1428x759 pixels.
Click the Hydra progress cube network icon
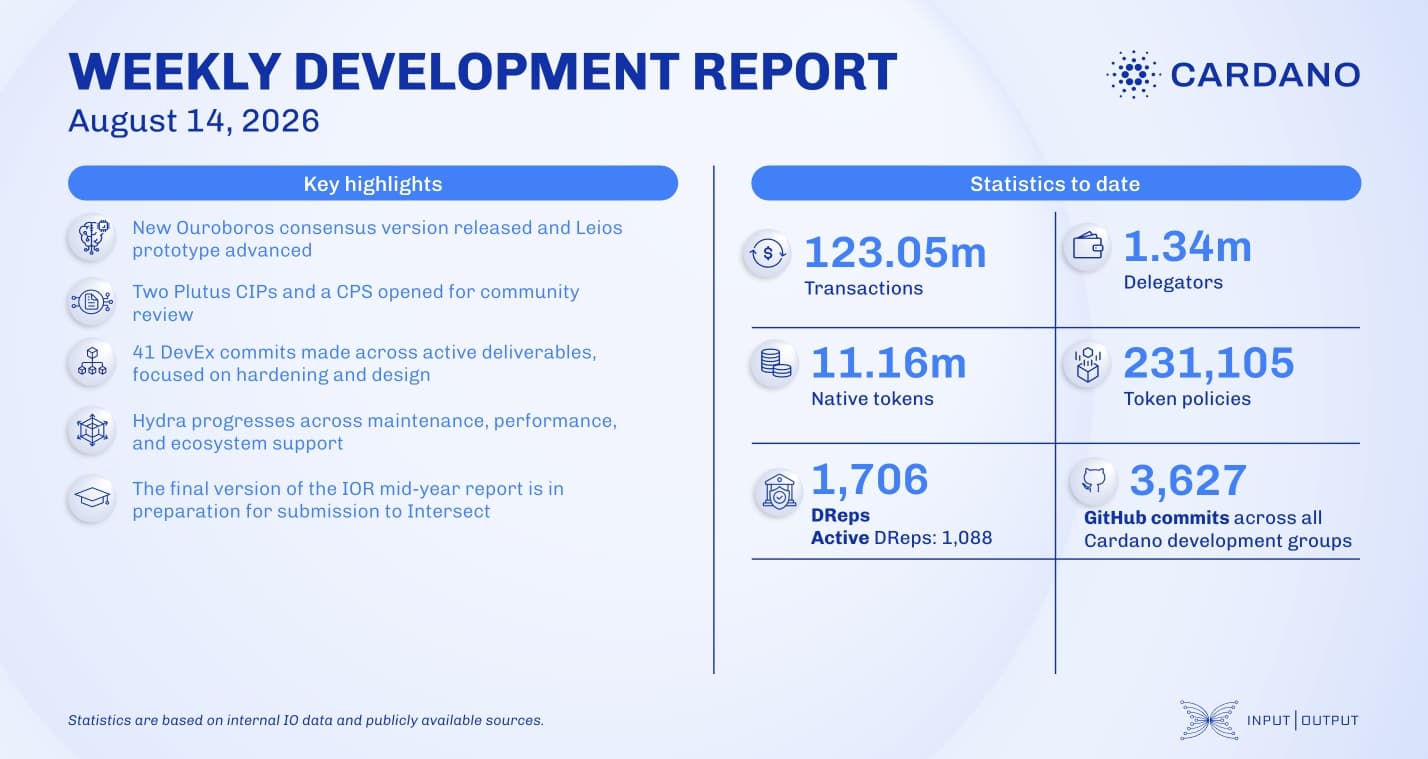point(91,431)
